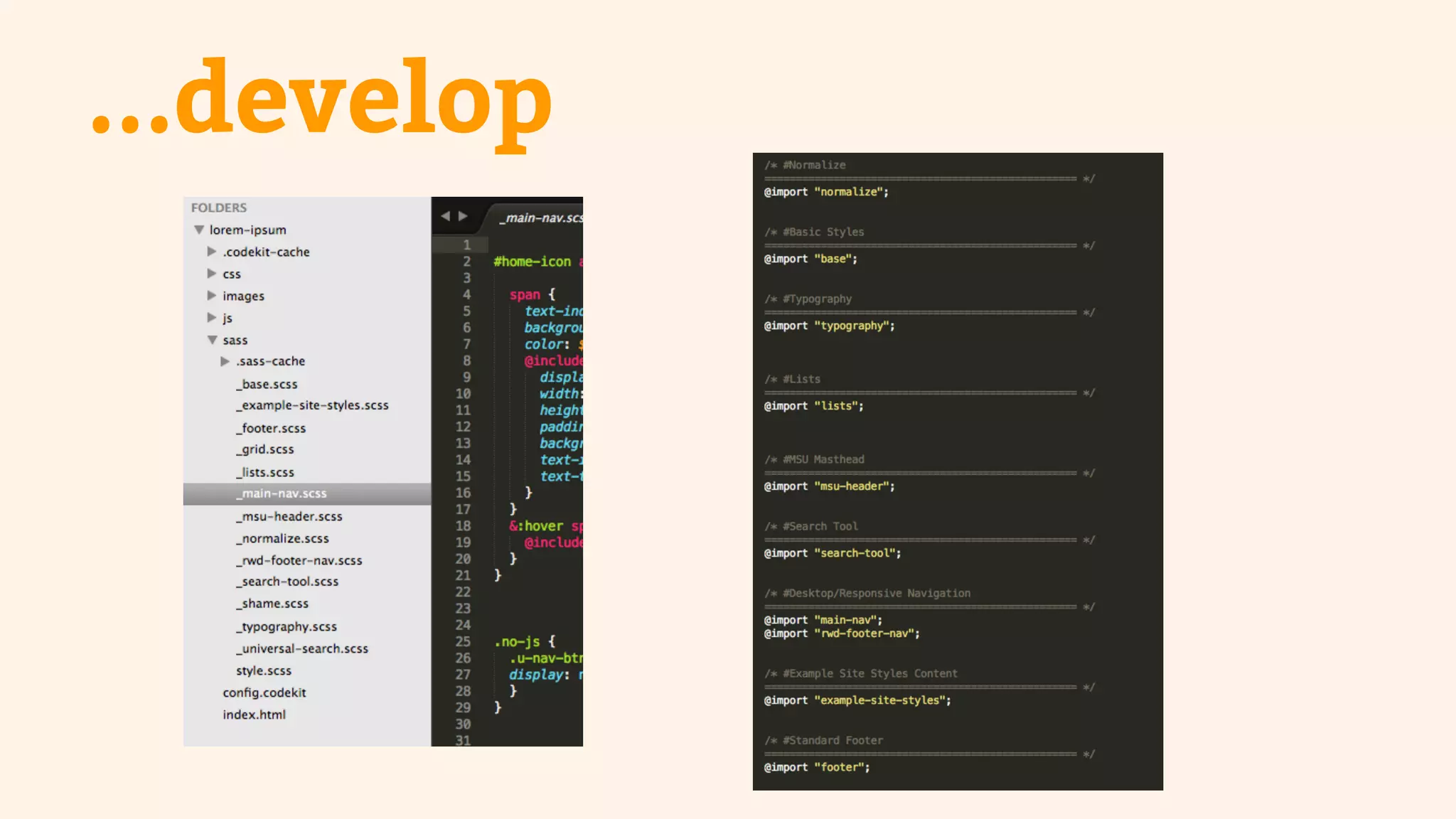Click line number 25 in gutter
This screenshot has height=819, width=1456.
[463, 642]
